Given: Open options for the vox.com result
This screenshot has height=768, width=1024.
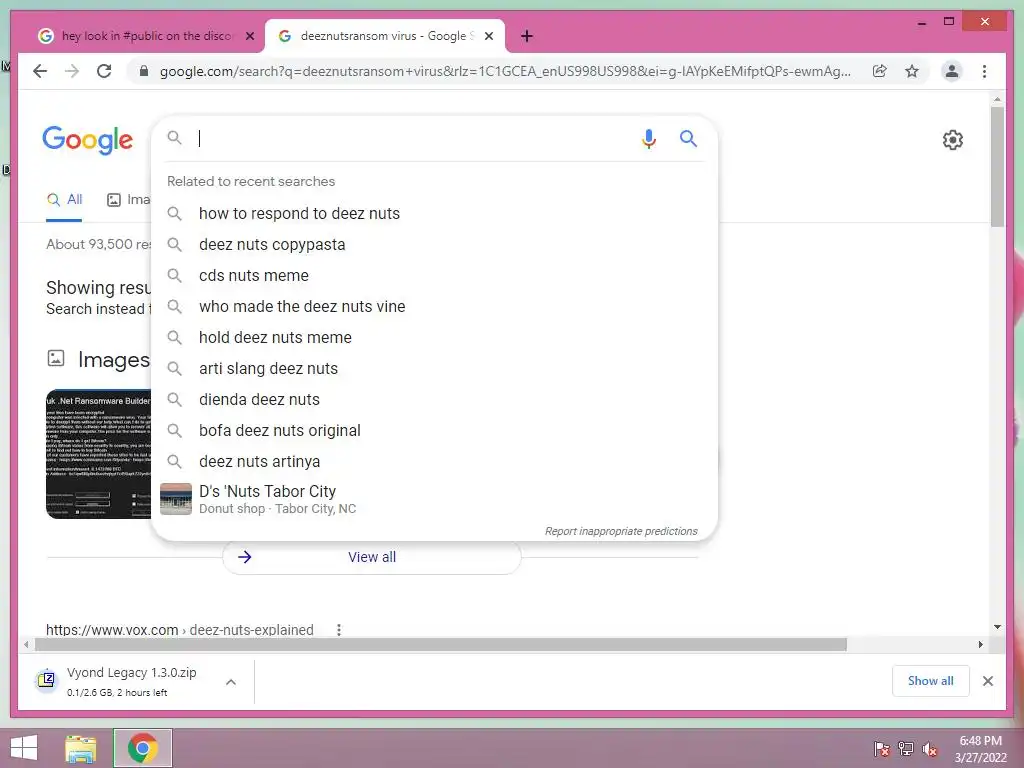Looking at the screenshot, I should click(x=338, y=630).
